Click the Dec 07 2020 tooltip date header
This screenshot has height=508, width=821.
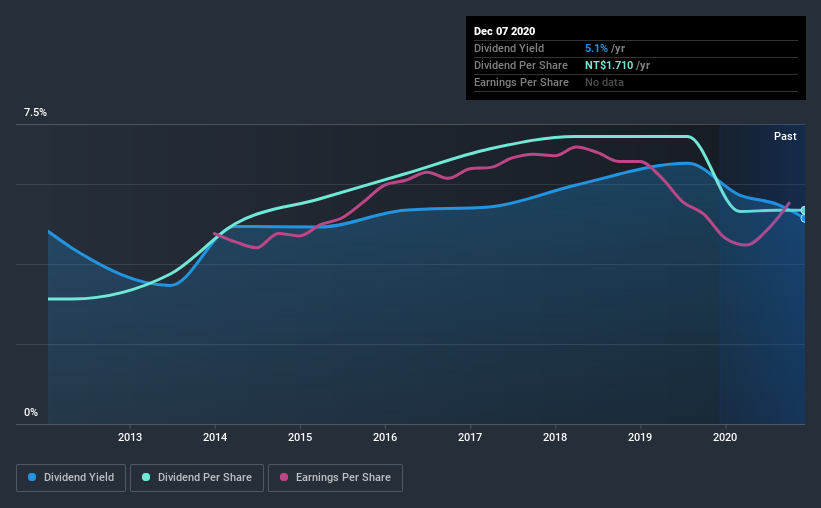pyautogui.click(x=504, y=31)
